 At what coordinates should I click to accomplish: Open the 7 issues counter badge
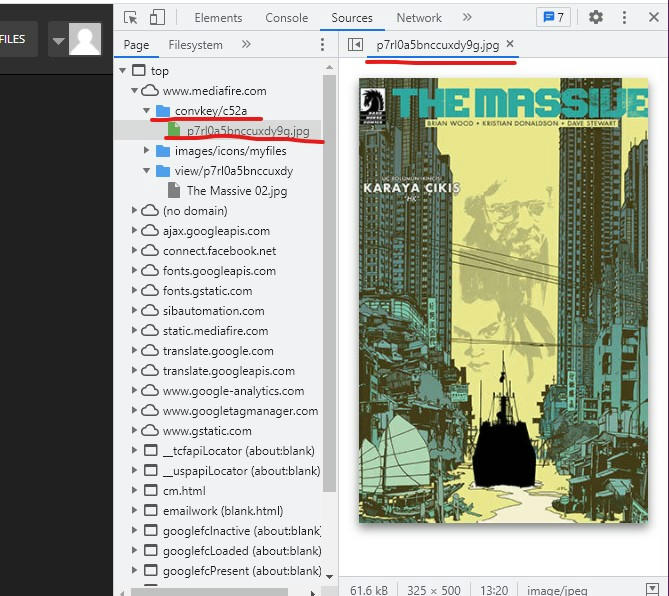(553, 17)
